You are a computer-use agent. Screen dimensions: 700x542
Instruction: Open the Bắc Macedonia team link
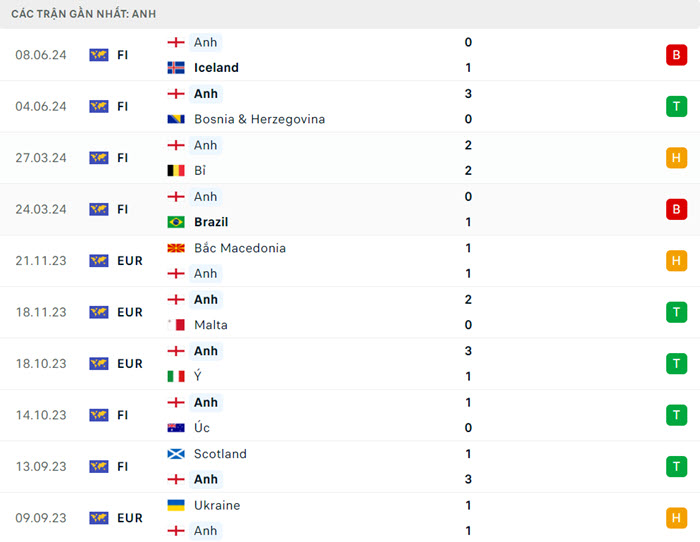coord(240,248)
